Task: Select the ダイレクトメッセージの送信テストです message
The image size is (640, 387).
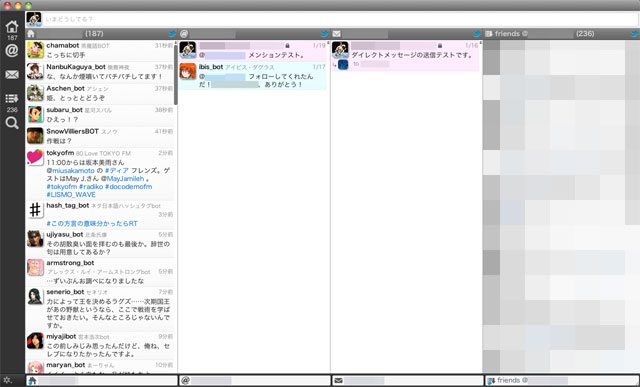Action: 405,56
